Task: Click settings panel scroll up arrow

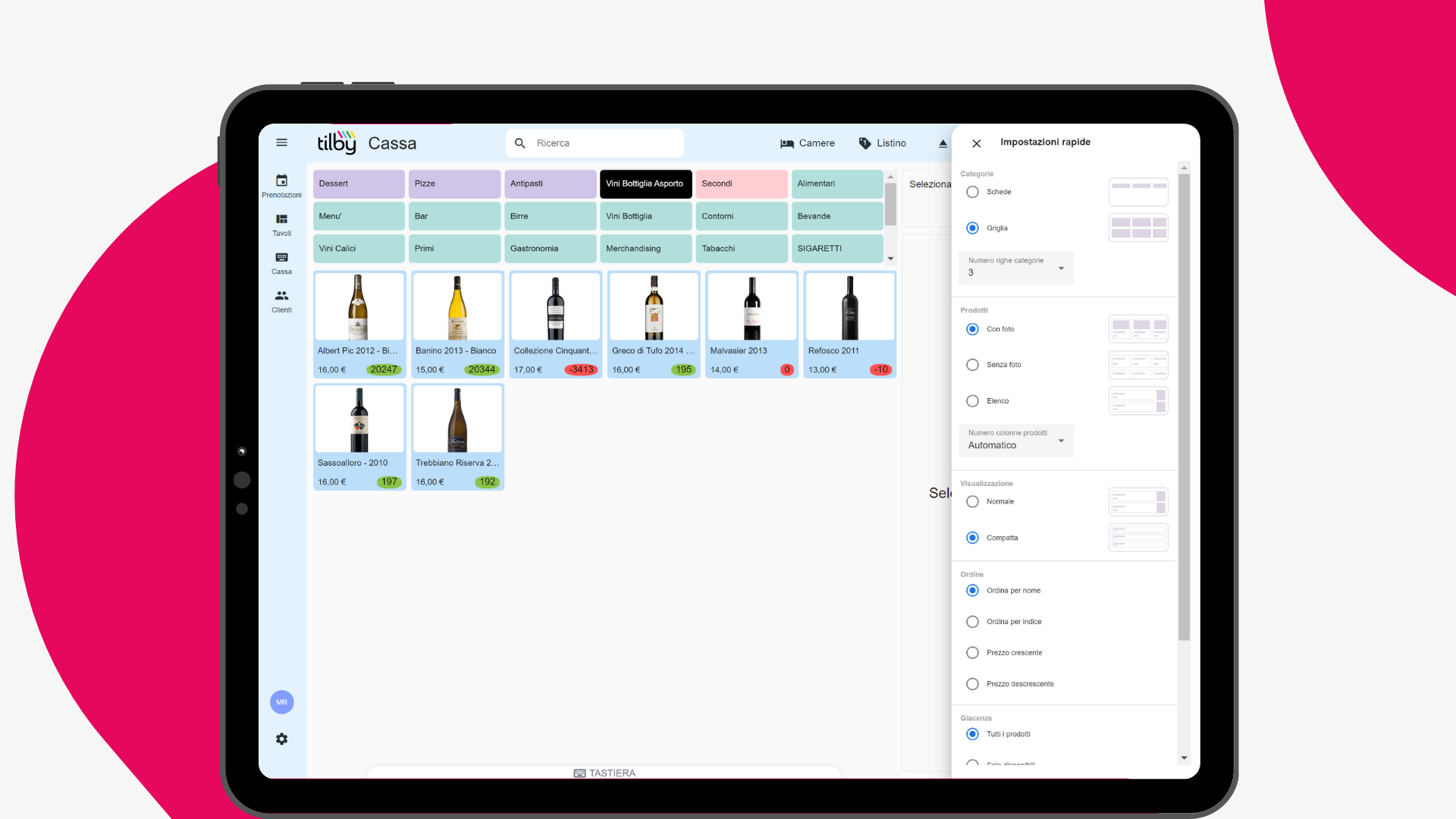Action: [1184, 168]
